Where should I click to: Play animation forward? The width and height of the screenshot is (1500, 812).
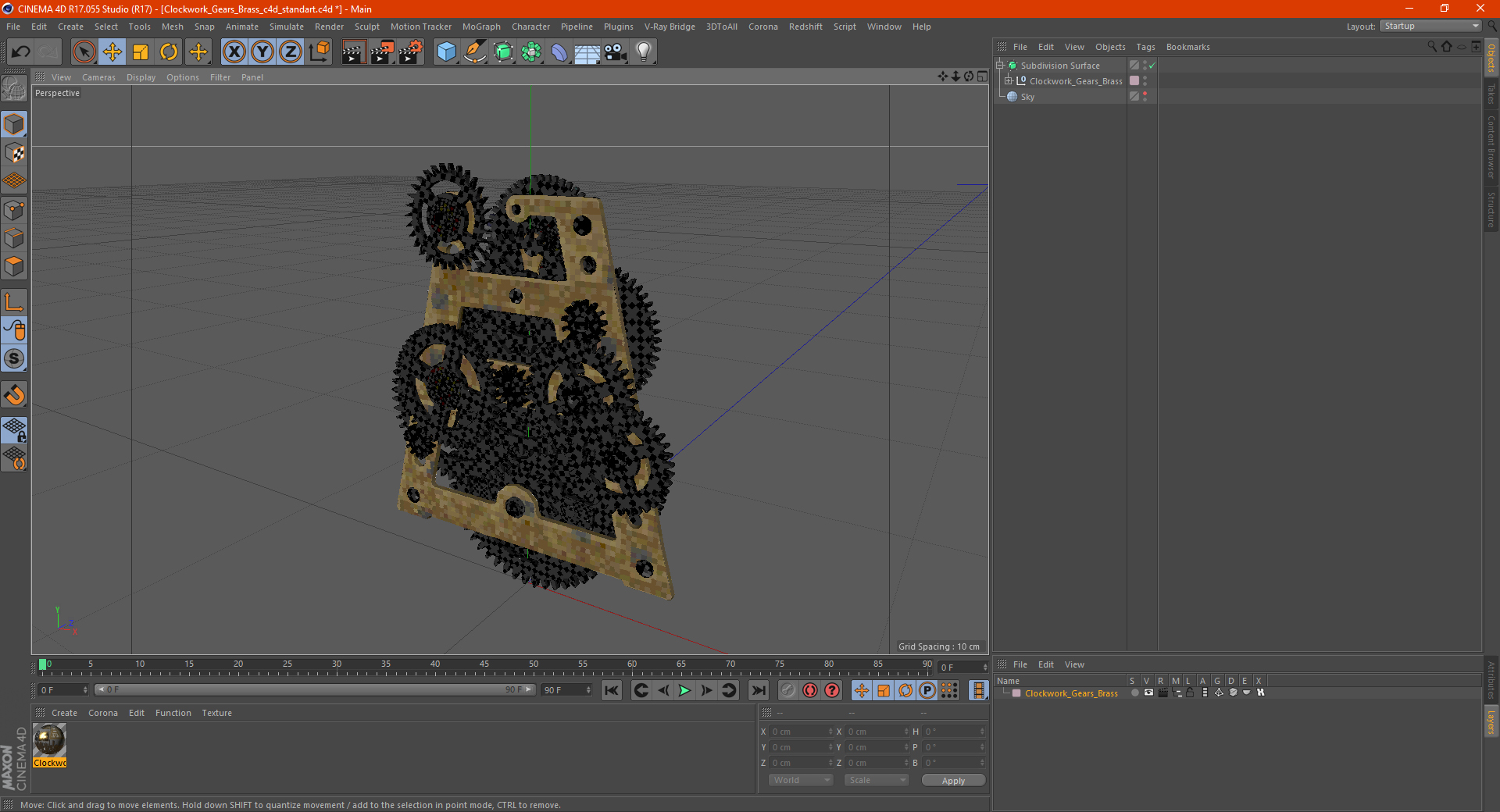[684, 690]
